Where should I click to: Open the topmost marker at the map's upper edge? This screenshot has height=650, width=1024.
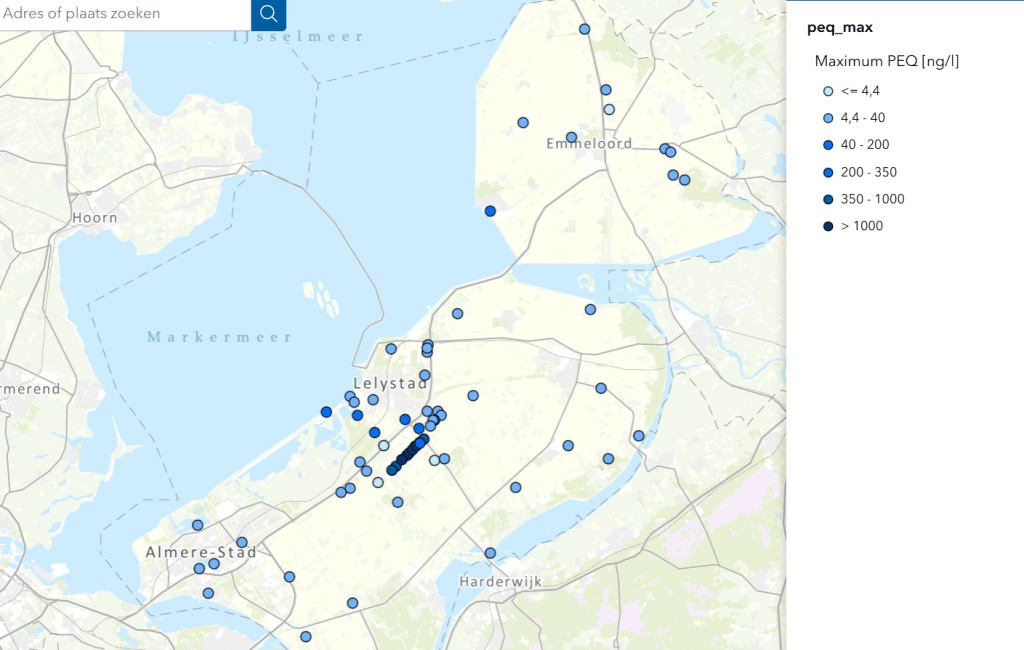click(584, 29)
